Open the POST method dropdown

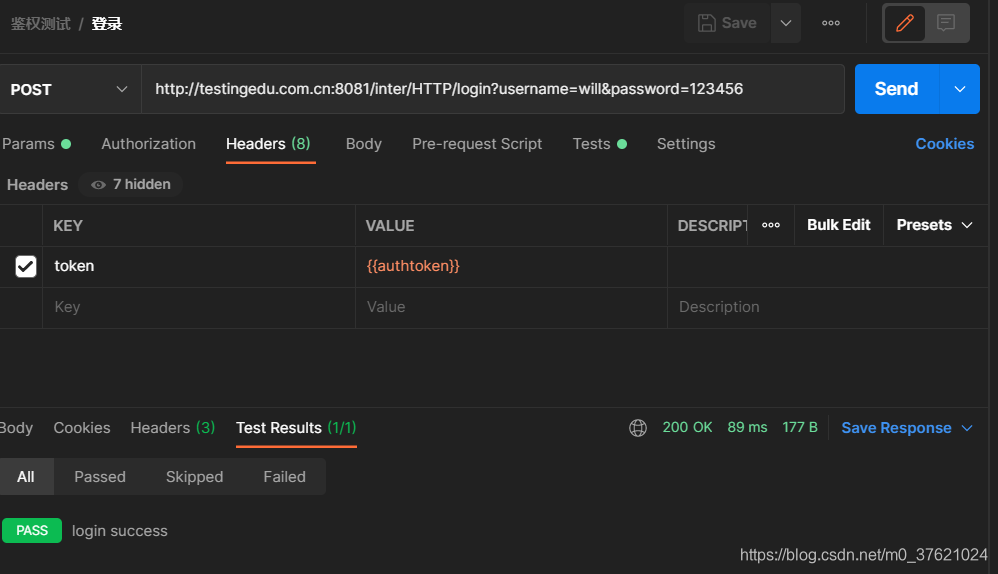tap(69, 89)
